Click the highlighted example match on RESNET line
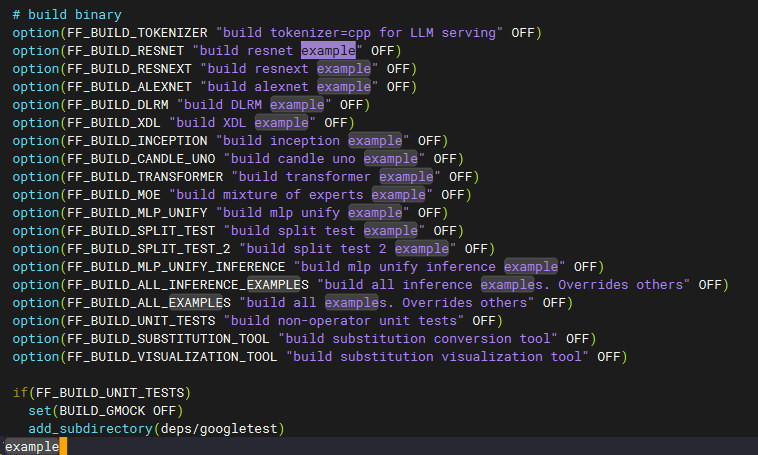This screenshot has width=758, height=455. [x=328, y=50]
